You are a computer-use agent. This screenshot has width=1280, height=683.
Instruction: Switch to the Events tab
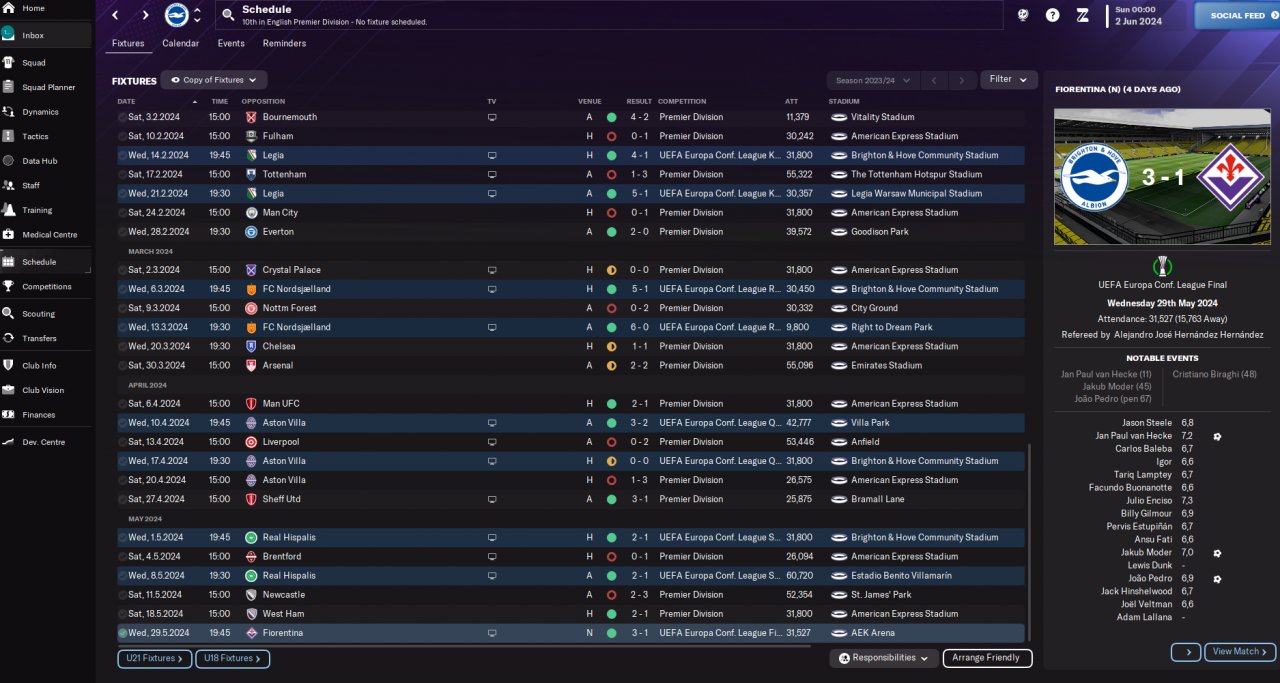(231, 43)
